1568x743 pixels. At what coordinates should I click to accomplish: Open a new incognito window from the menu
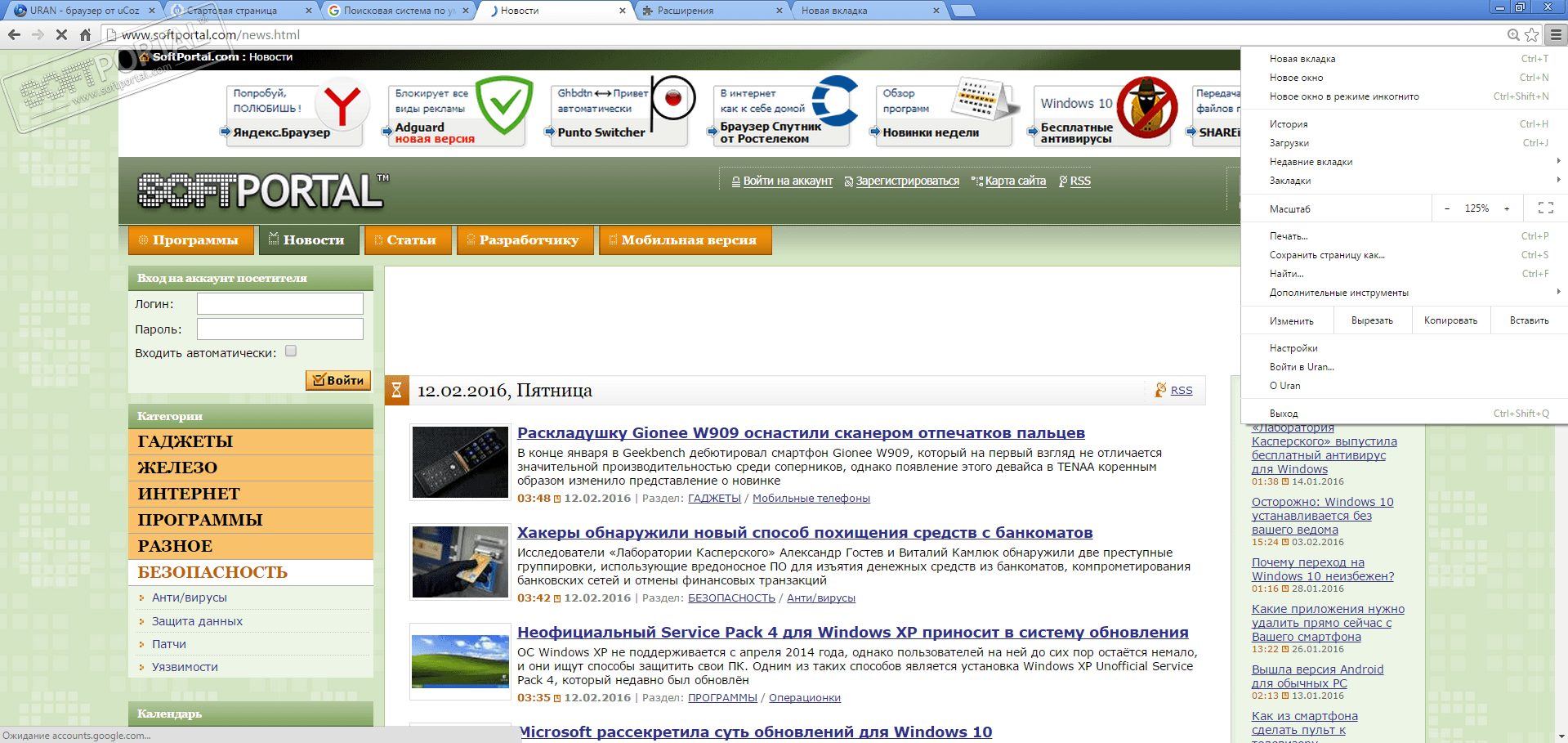pos(1403,96)
